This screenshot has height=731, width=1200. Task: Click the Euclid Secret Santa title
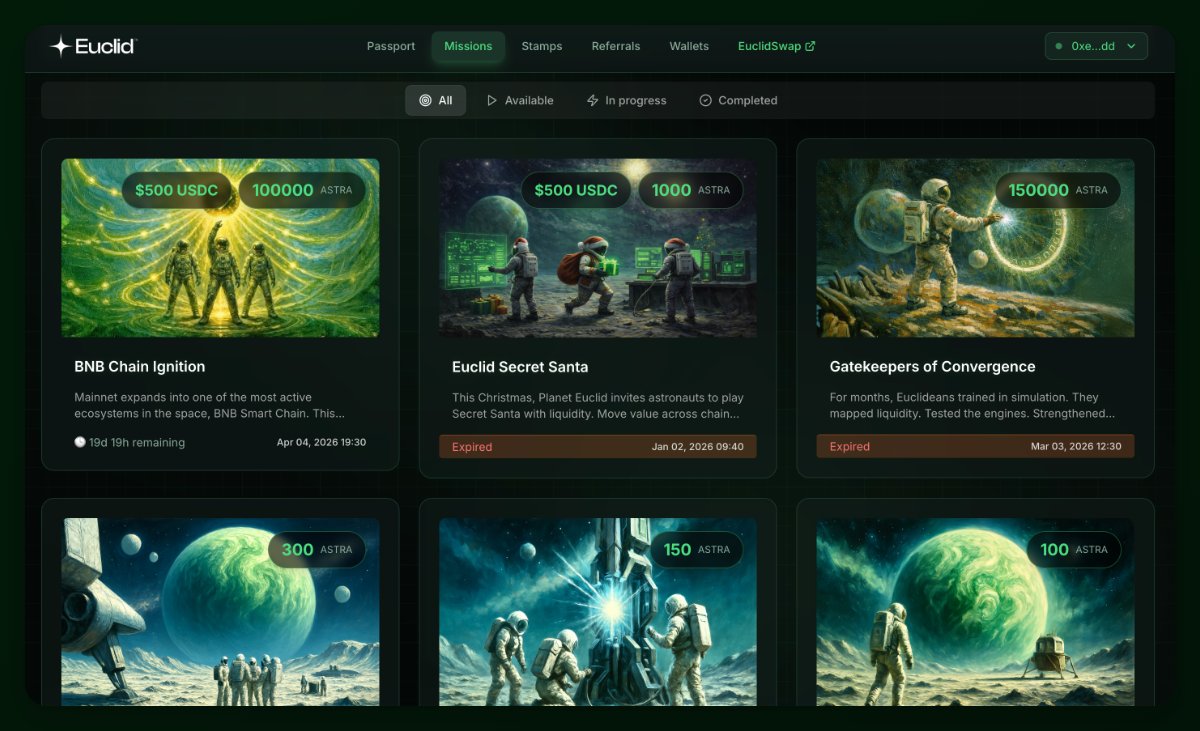(520, 367)
